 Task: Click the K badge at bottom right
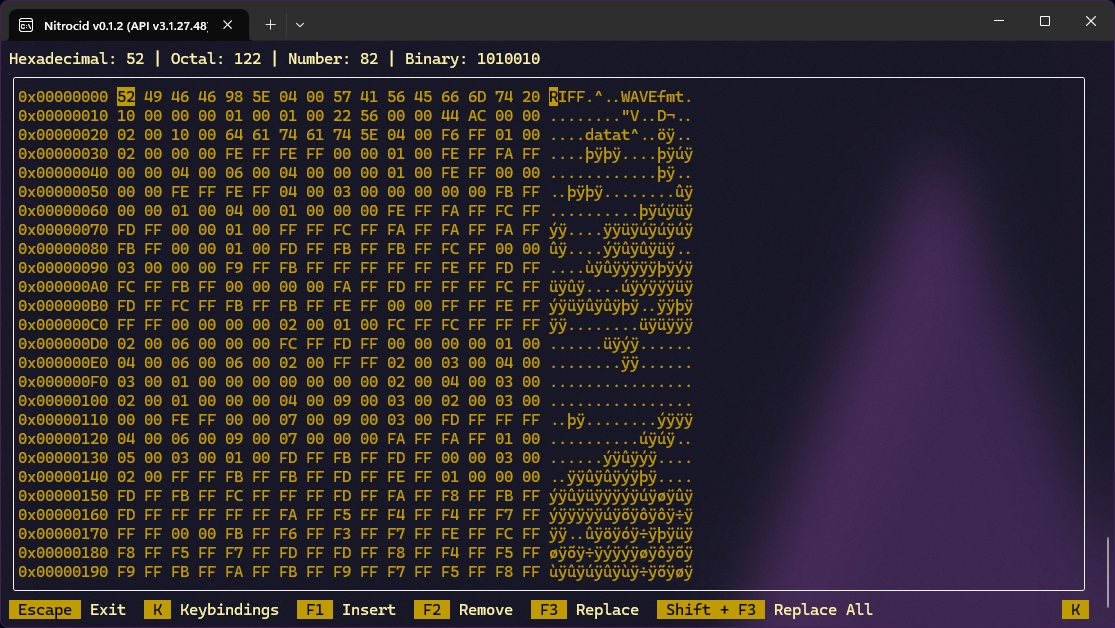tap(1076, 609)
